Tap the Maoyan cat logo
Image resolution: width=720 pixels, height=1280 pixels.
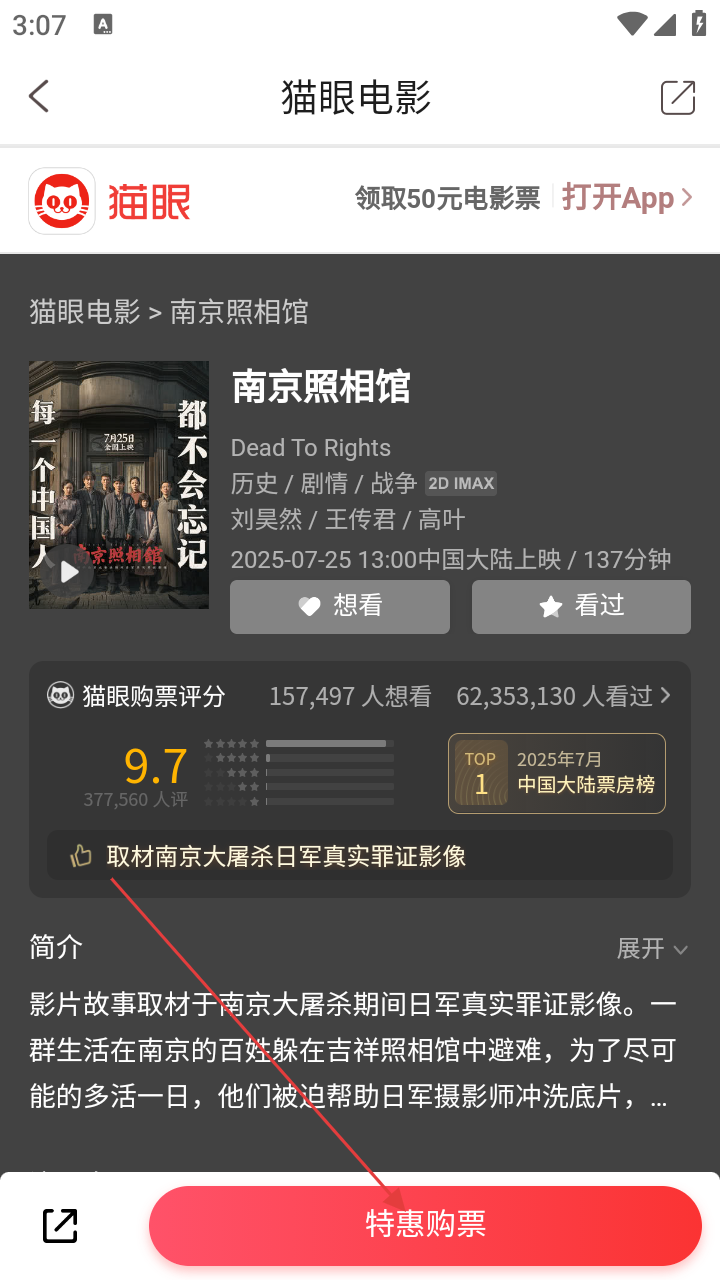62,201
